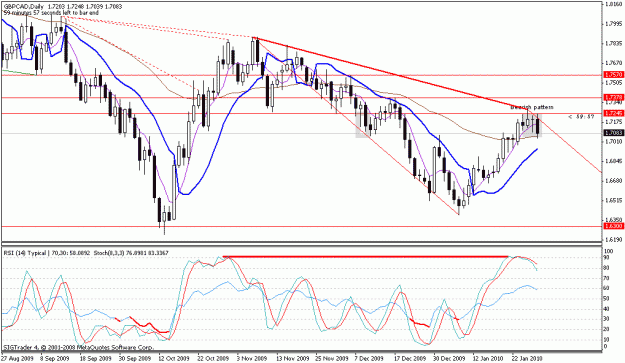625x363 pixels.
Task: Click the 18 Sep 2009 date label
Action: pos(95,358)
